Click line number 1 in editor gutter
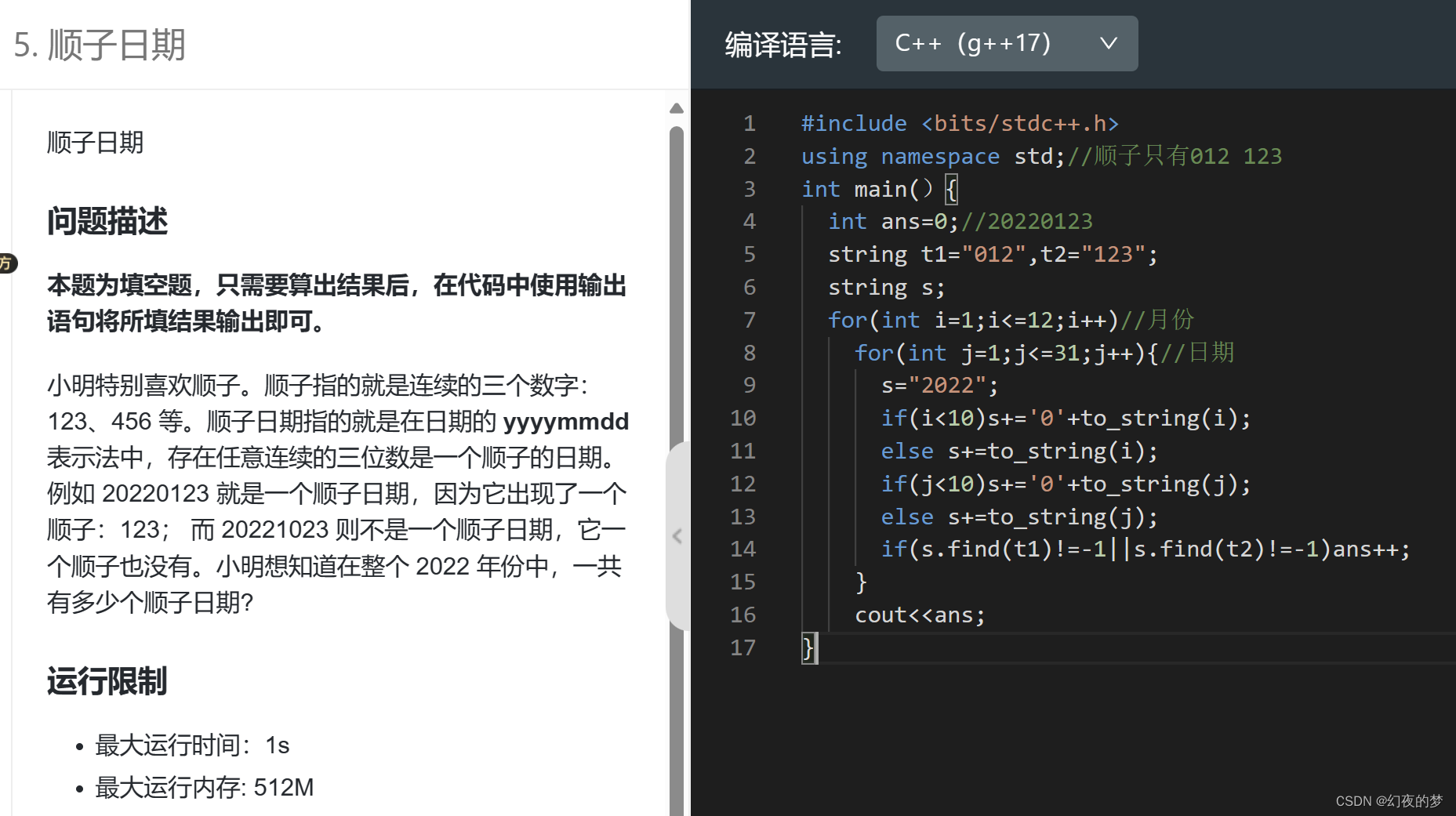Screen dimensions: 1456x816 (x=750, y=123)
